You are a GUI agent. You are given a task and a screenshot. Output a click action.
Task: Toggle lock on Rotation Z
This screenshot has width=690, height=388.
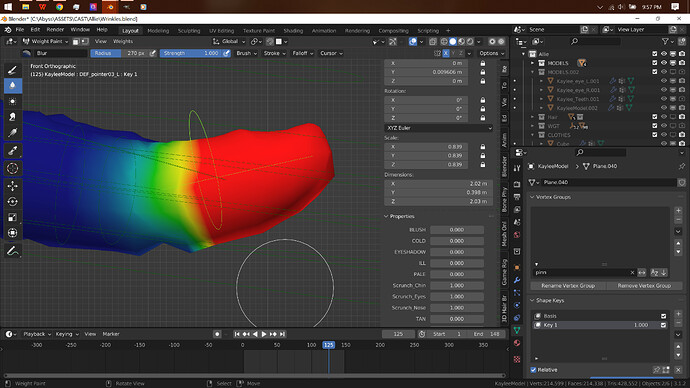tap(483, 118)
